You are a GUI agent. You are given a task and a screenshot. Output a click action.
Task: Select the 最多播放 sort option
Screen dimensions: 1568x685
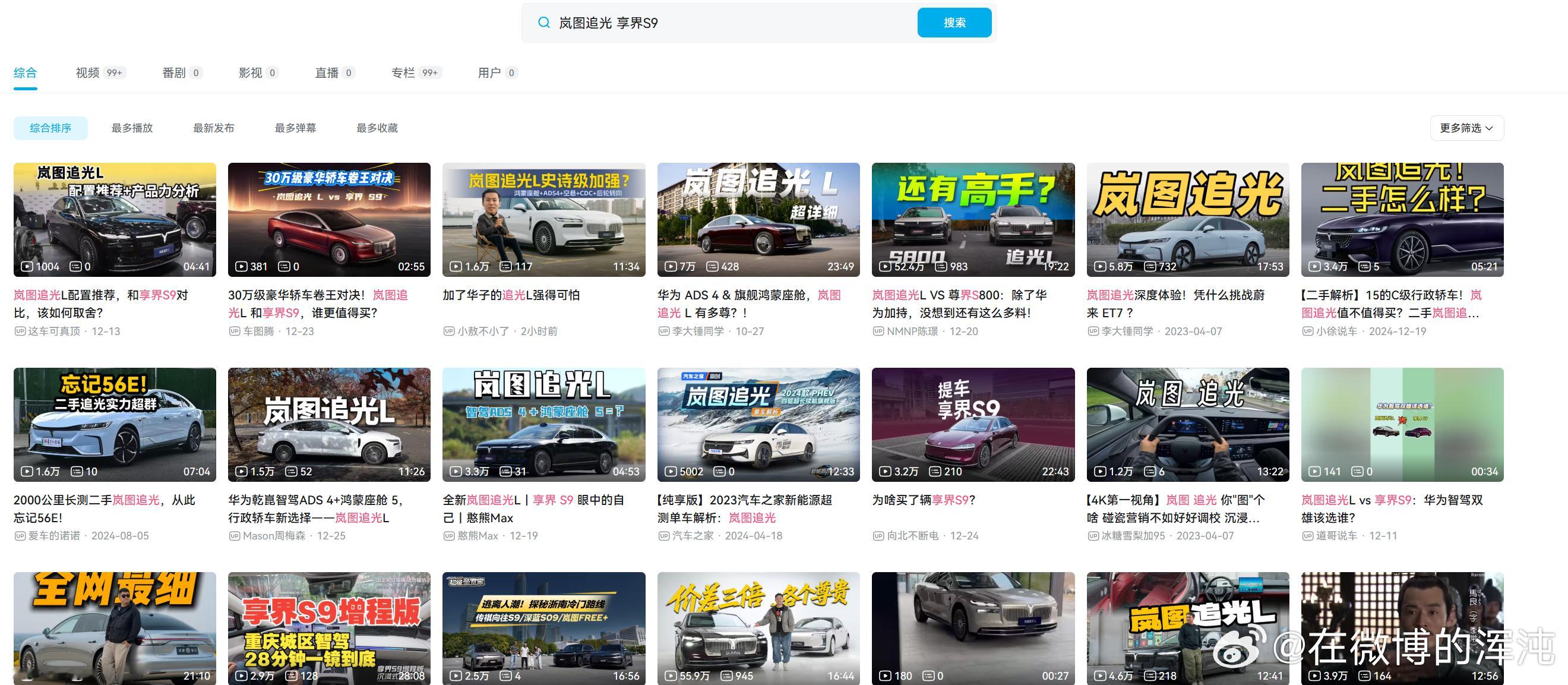click(x=131, y=128)
